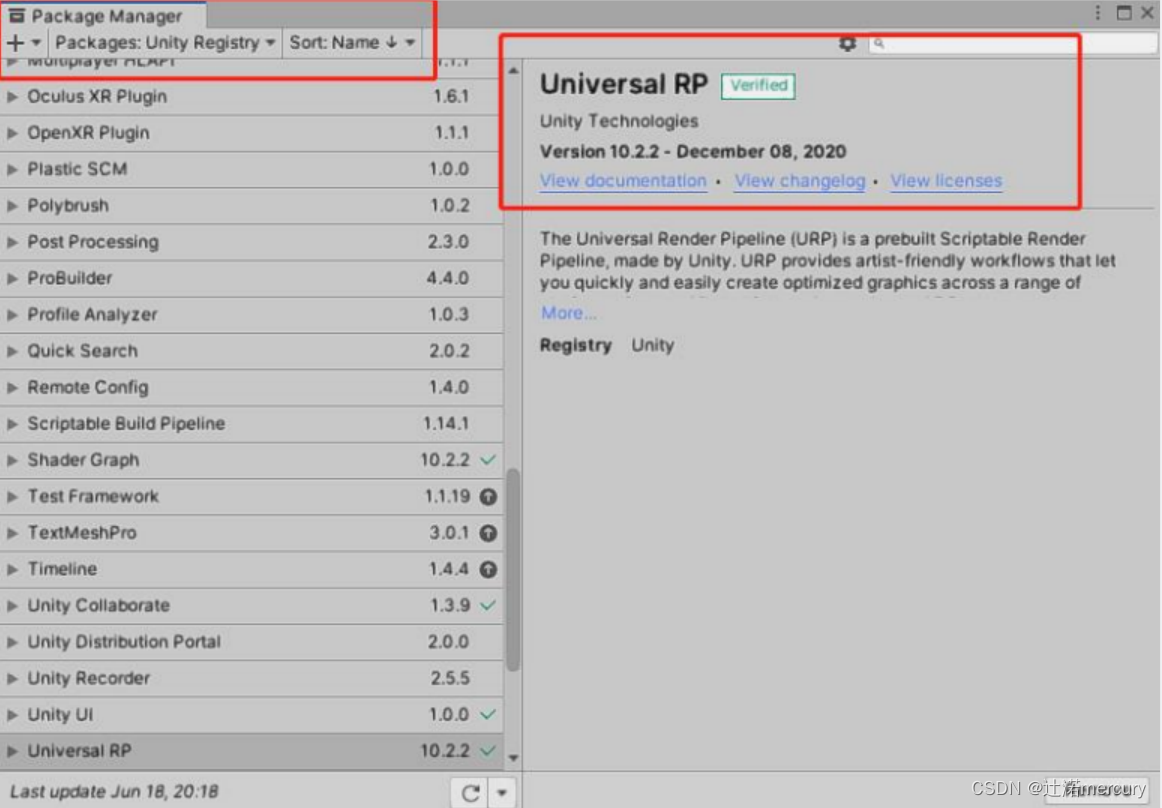Image resolution: width=1162 pixels, height=808 pixels.
Task: Click Shader Graph installed checkmark icon
Action: [488, 460]
